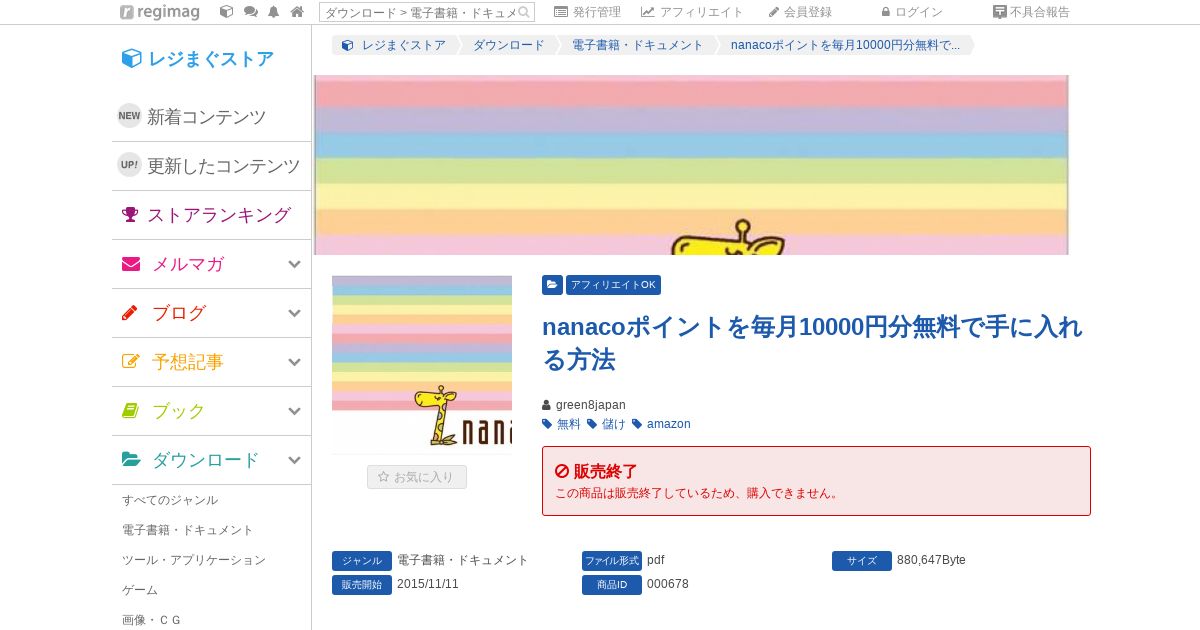Viewport: 1200px width, 630px height.
Task: Open アフィリエイト in the top bar
Action: [x=692, y=12]
